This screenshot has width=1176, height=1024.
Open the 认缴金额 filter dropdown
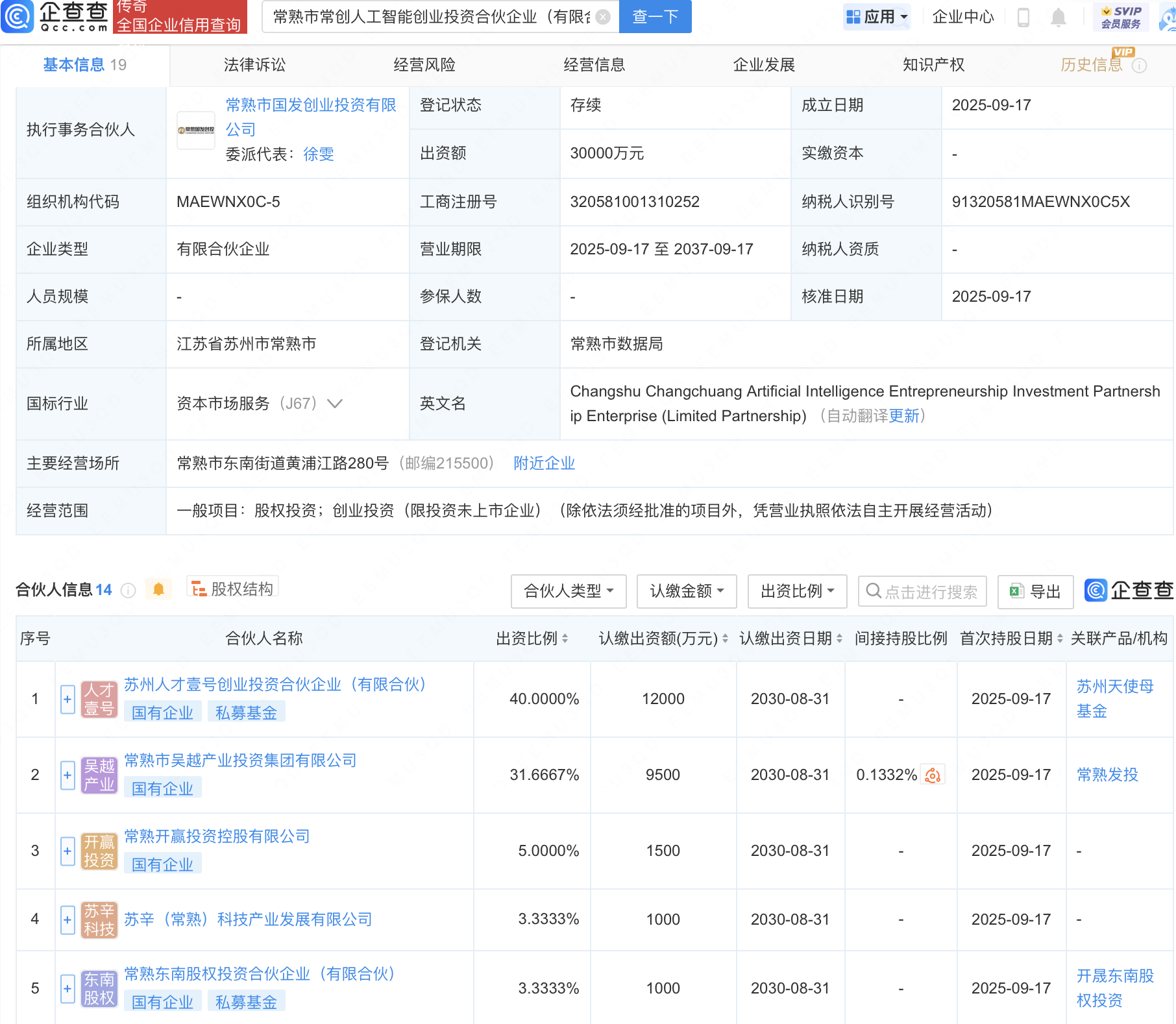point(687,591)
